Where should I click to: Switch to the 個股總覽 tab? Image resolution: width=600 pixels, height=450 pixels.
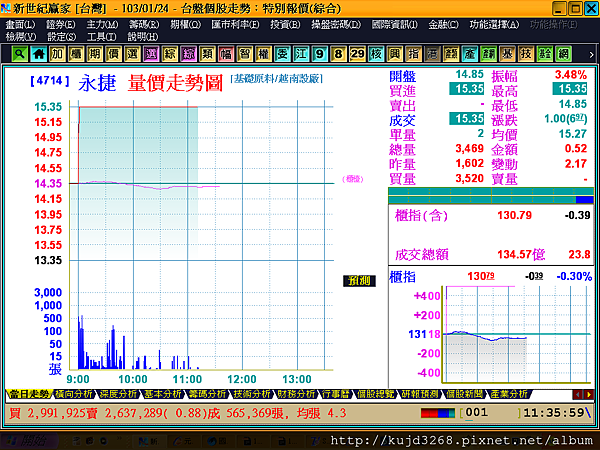tap(376, 394)
